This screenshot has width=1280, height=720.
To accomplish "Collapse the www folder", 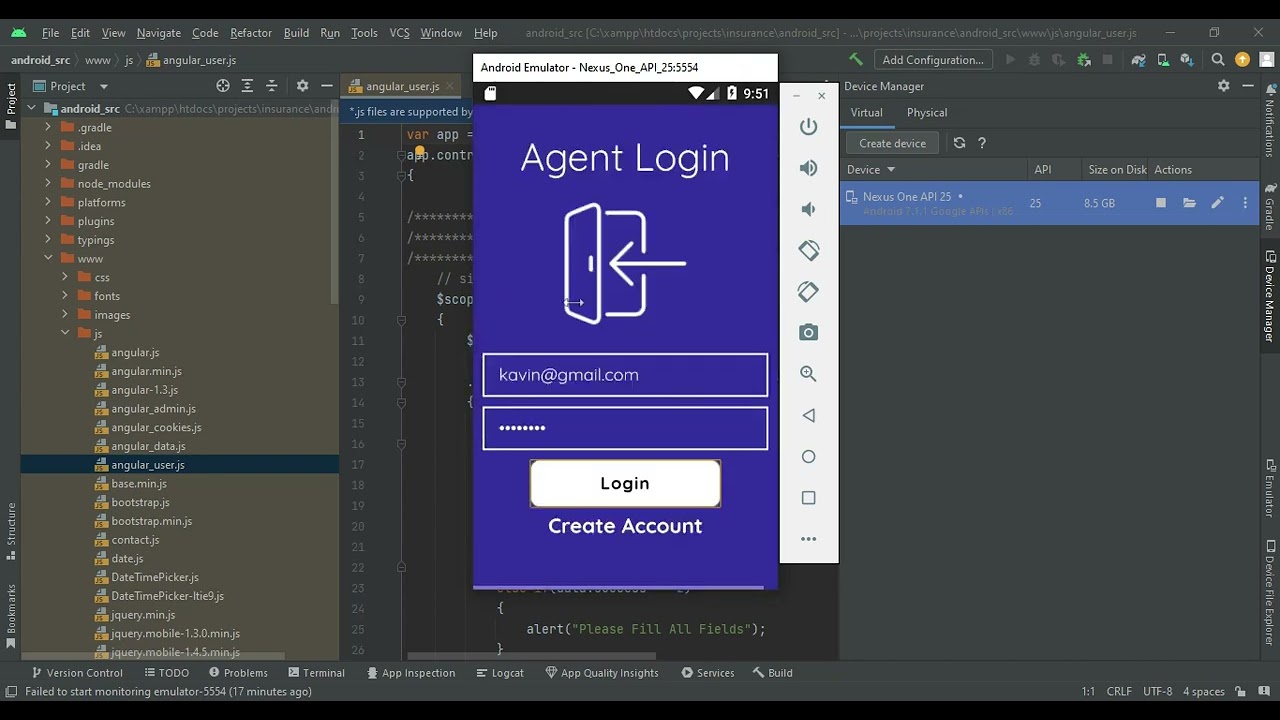I will 48,259.
